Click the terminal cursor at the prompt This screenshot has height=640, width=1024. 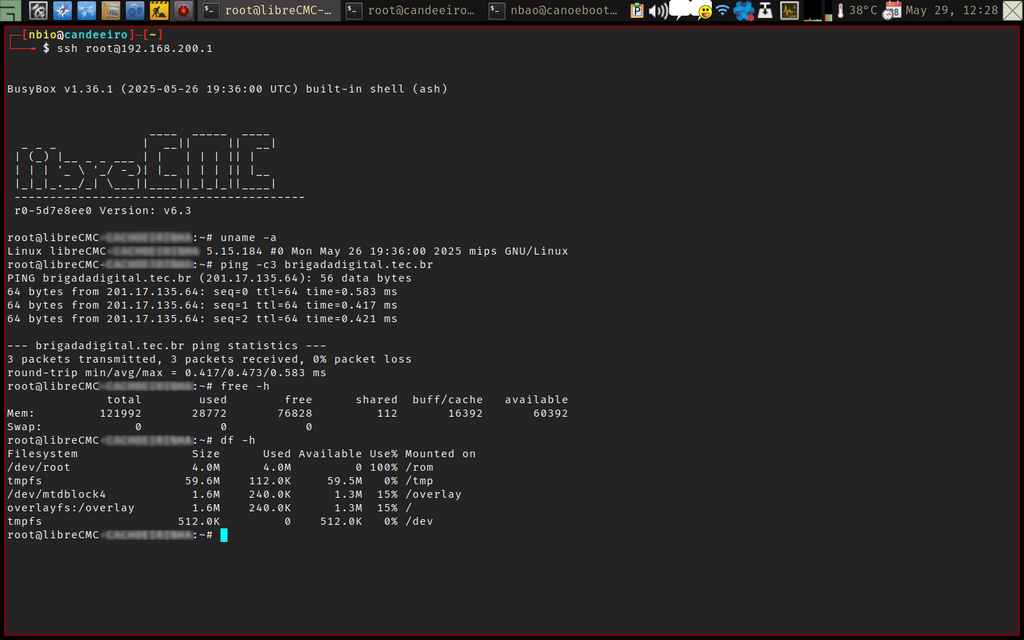224,535
